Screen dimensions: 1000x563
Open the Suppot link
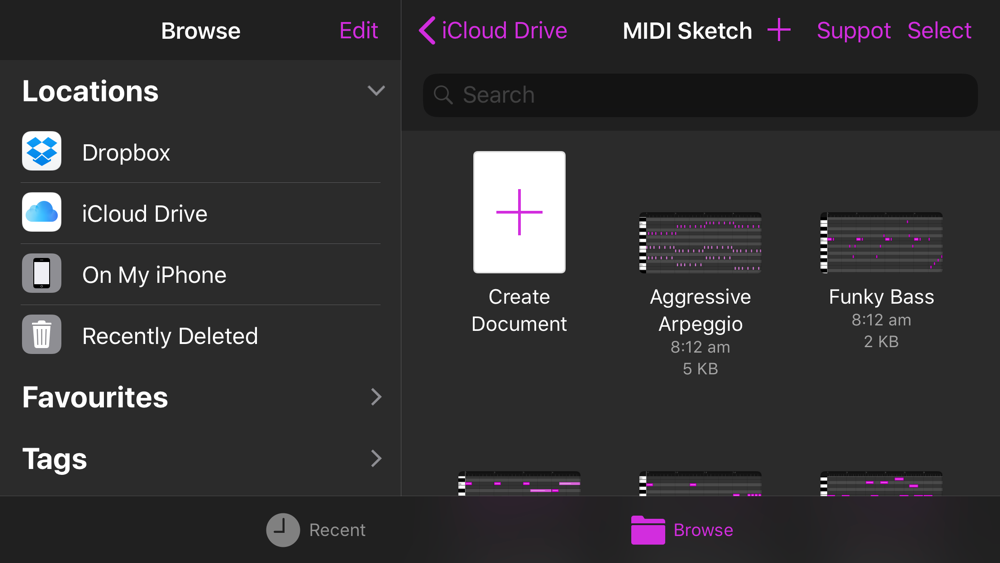(x=853, y=31)
